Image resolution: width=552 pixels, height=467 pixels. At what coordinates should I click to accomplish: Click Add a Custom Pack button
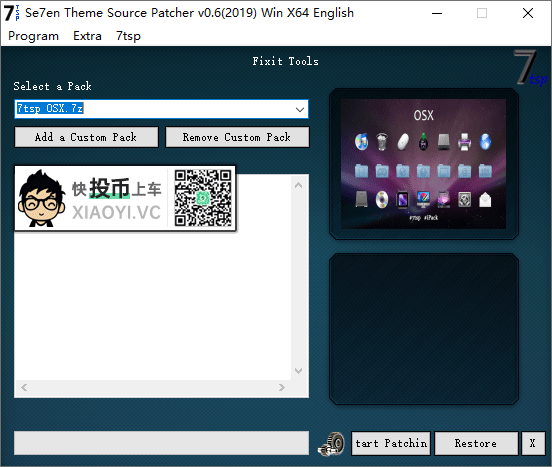(86, 137)
